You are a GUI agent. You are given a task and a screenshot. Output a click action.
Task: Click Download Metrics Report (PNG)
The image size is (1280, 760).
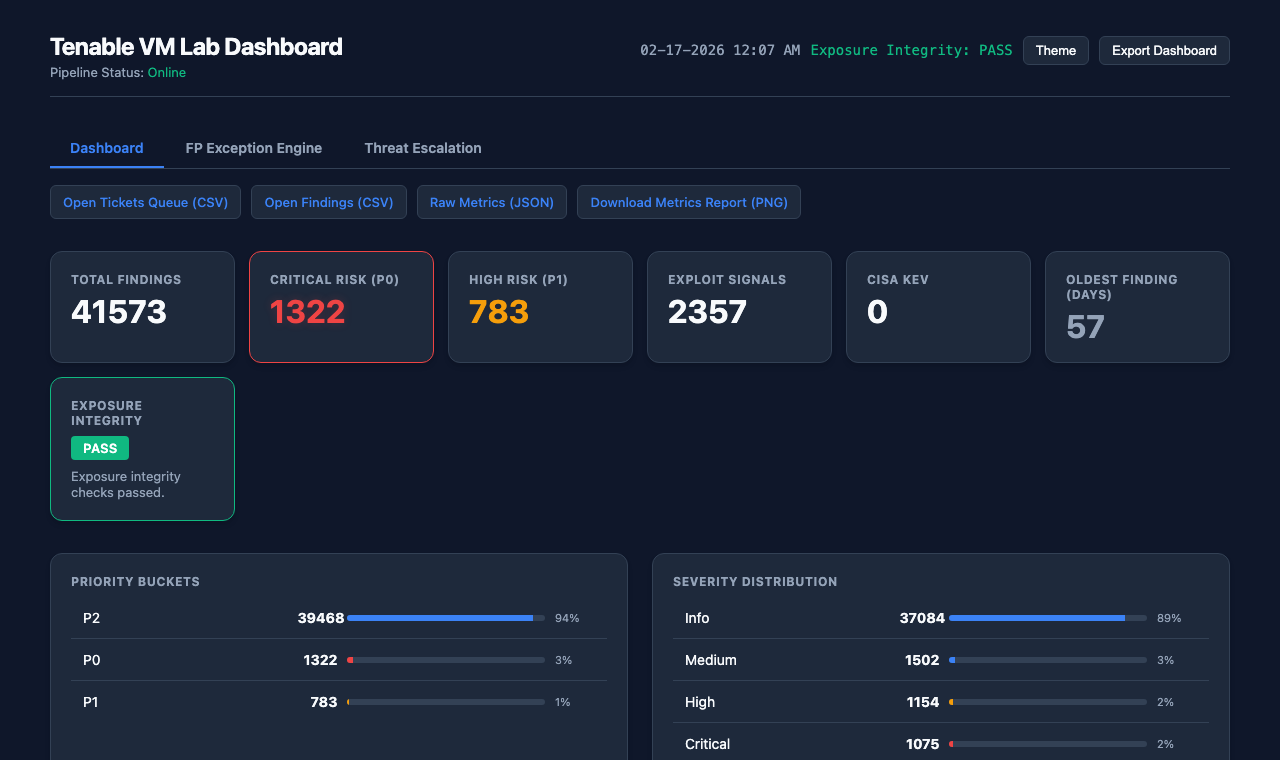click(x=689, y=202)
